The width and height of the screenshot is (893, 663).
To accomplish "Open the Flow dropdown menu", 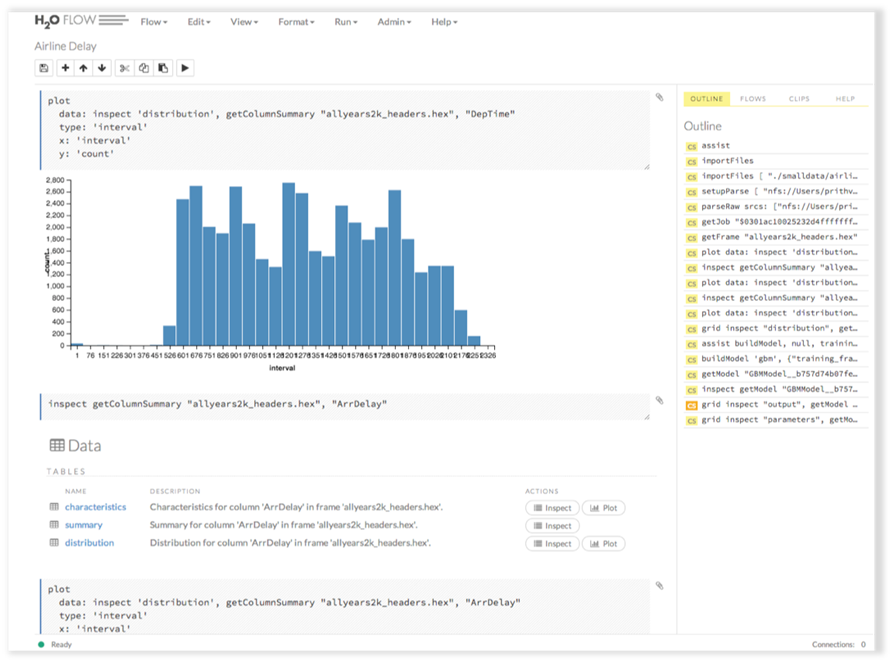I will (153, 22).
